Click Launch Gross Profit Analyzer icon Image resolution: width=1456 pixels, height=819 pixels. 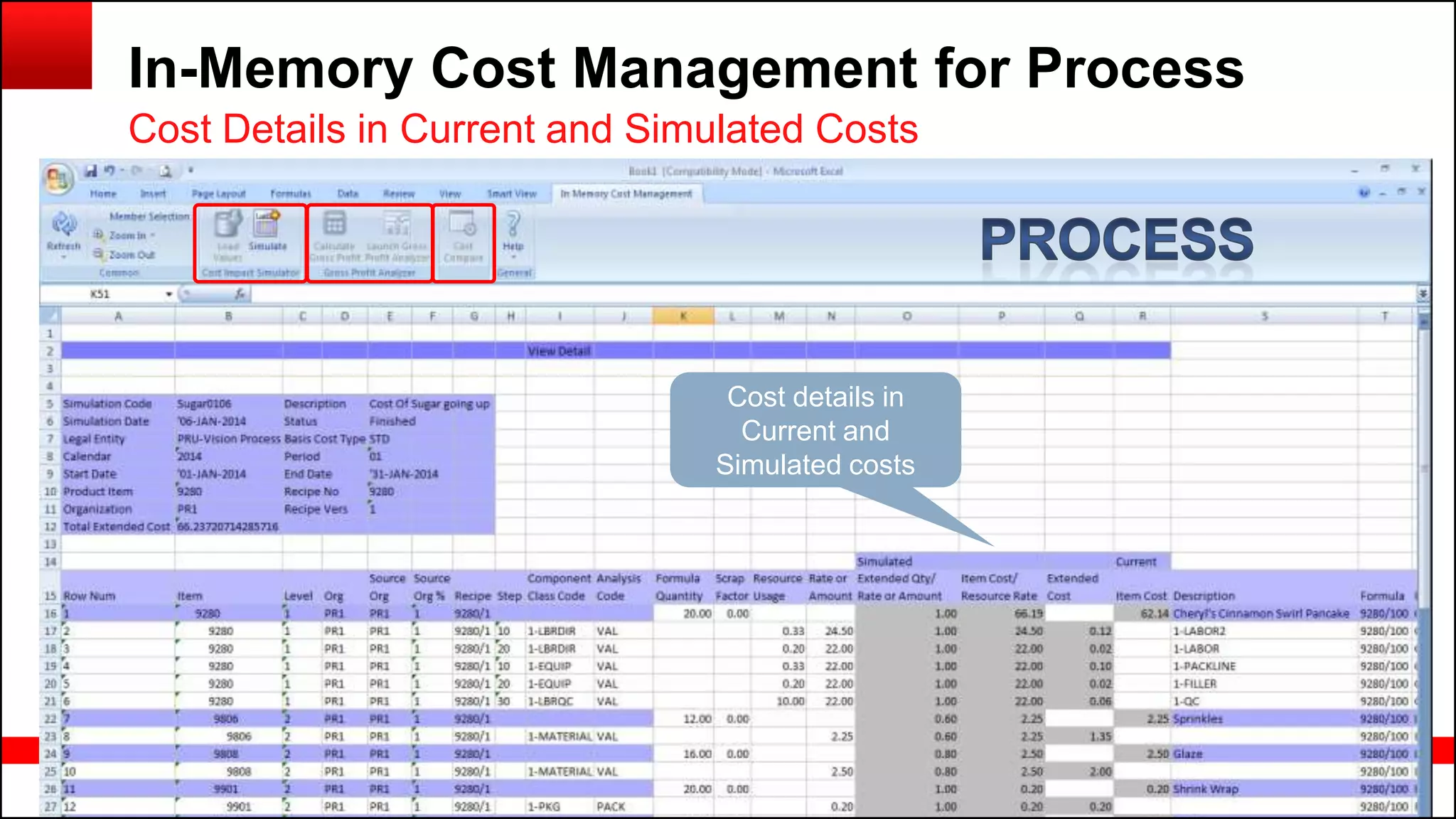point(397,224)
